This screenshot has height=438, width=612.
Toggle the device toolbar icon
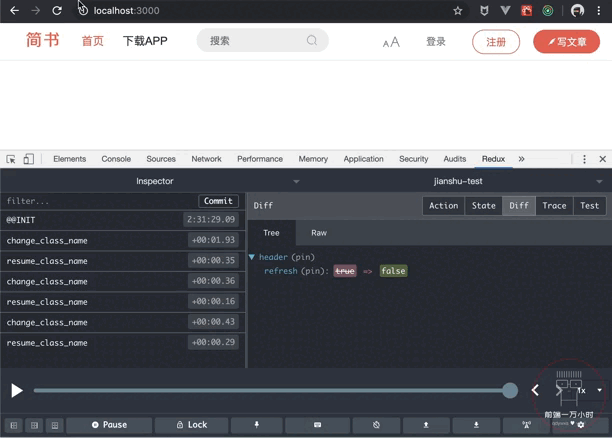(x=28, y=159)
